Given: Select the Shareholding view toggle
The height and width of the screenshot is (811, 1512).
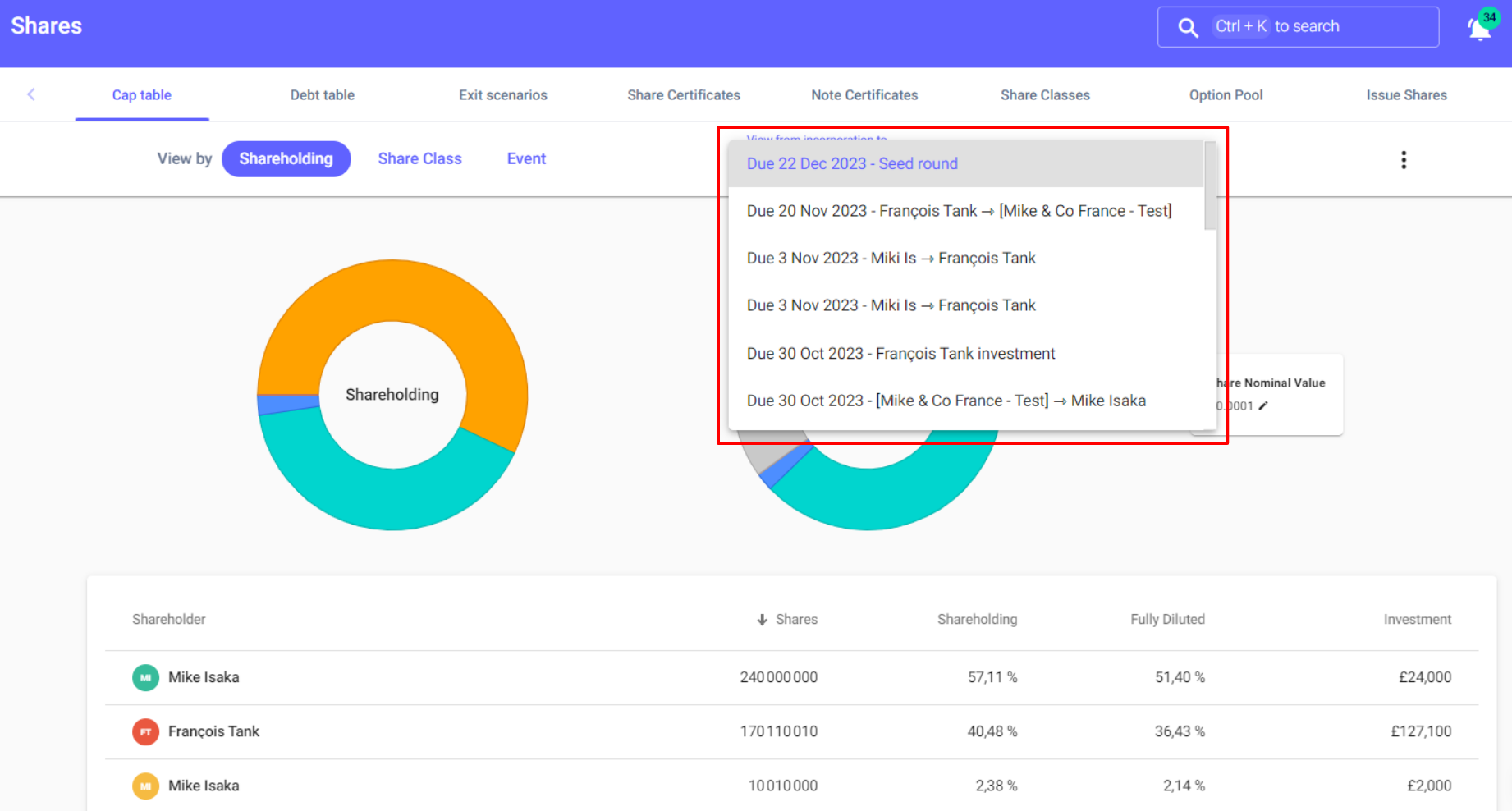Looking at the screenshot, I should [x=286, y=159].
